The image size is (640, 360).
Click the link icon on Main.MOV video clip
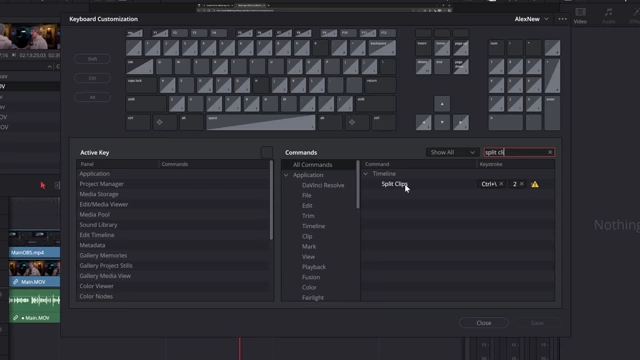click(16, 282)
